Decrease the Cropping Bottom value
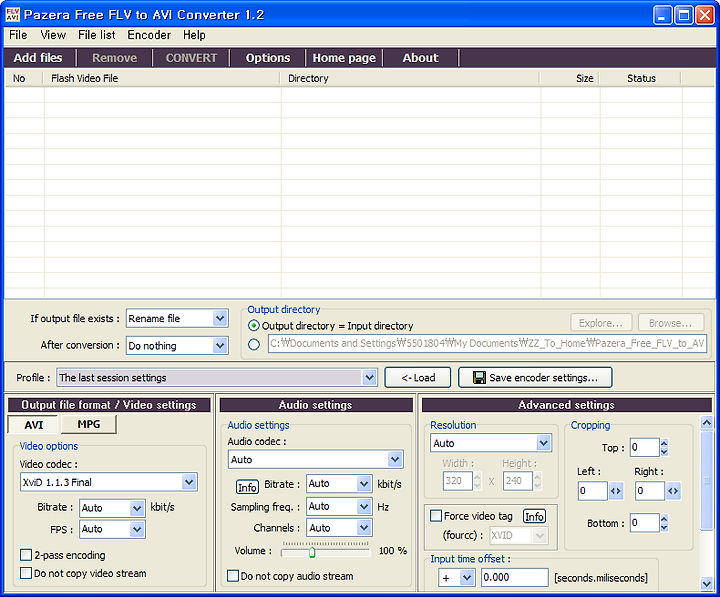This screenshot has width=720, height=597. tap(664, 527)
